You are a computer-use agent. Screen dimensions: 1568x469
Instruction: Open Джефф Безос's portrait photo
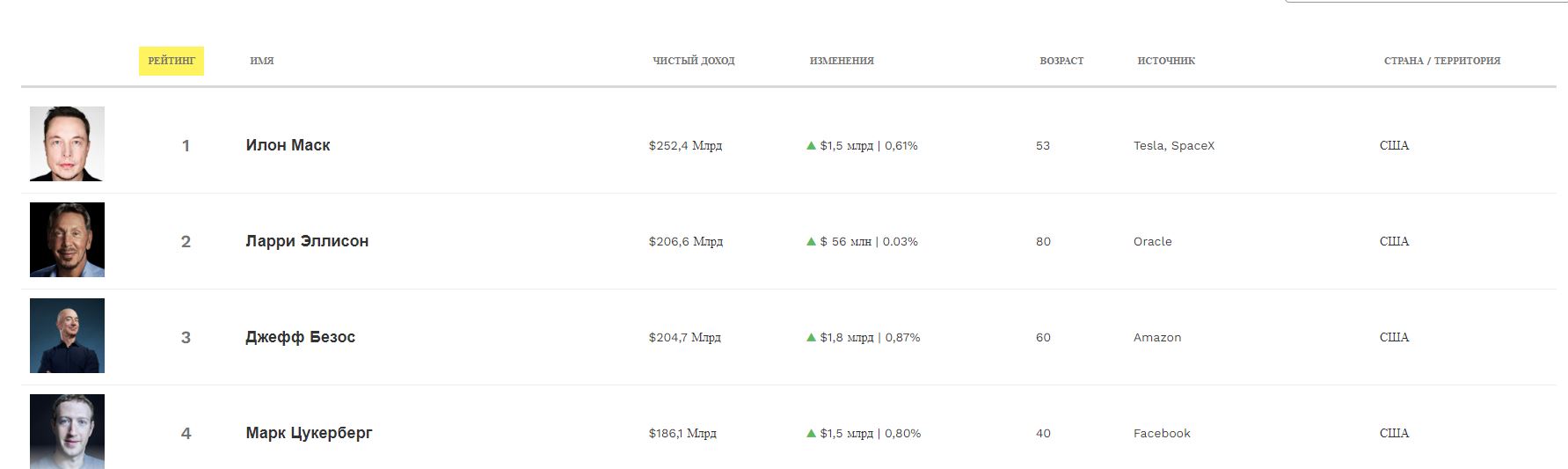pyautogui.click(x=67, y=336)
